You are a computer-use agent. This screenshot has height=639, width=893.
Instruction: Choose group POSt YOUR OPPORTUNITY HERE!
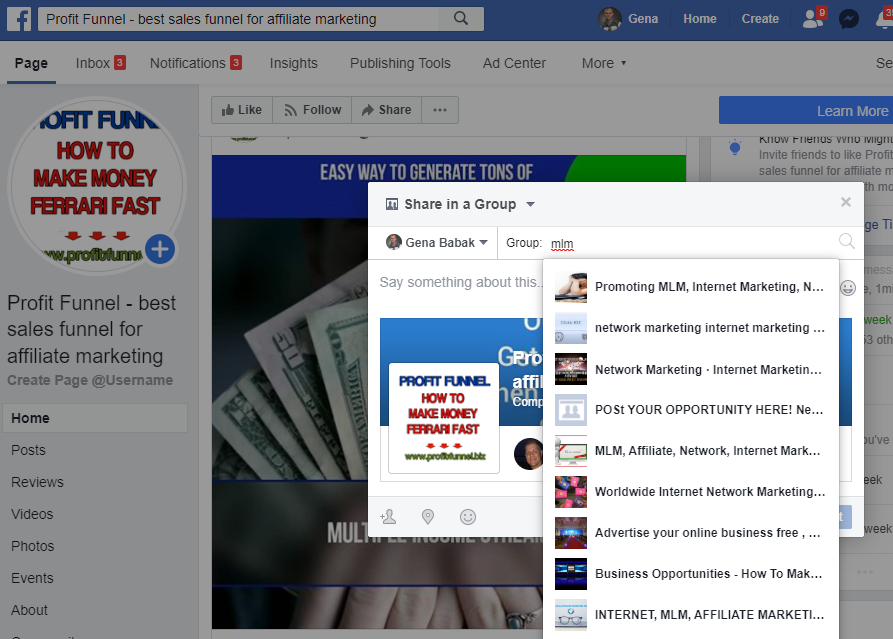pyautogui.click(x=691, y=410)
